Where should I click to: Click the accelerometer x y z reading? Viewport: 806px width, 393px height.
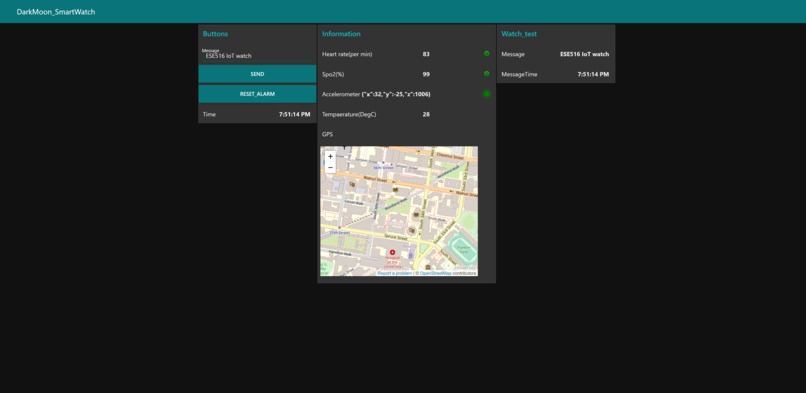[x=396, y=95]
